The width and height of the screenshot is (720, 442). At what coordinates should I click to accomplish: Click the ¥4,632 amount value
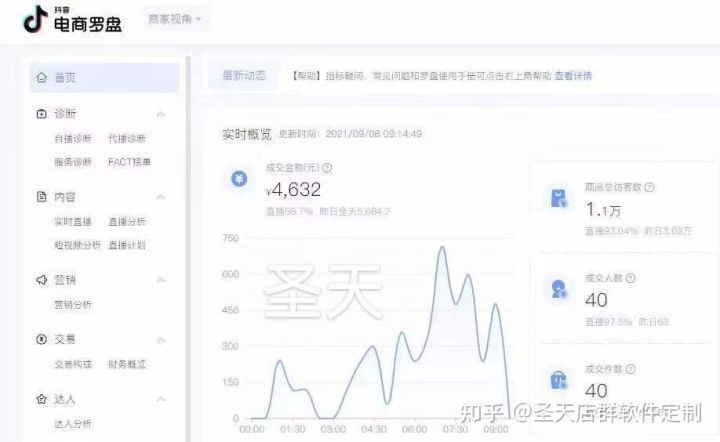(x=293, y=190)
